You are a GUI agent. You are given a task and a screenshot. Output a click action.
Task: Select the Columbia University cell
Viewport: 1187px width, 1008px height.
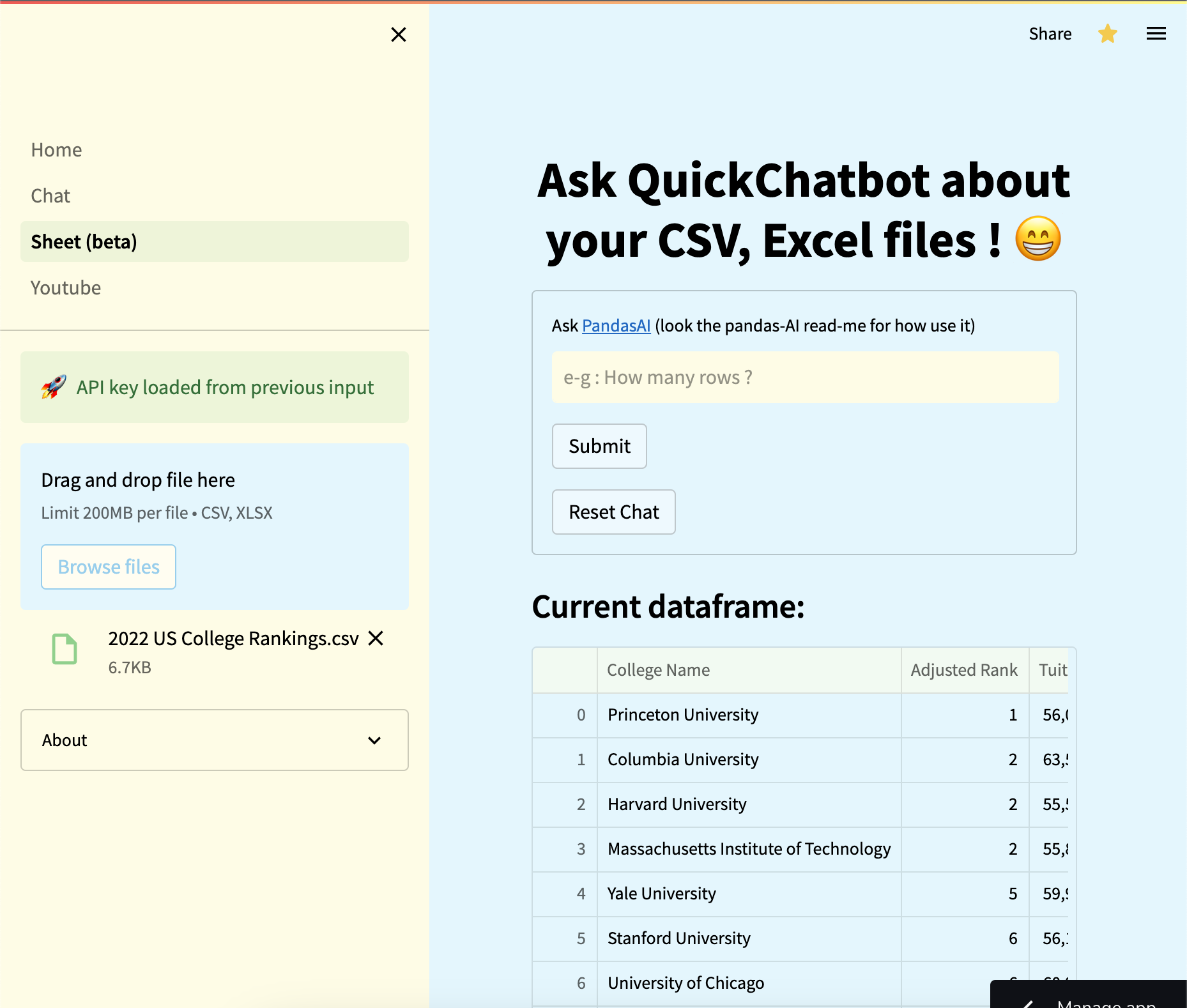pyautogui.click(x=749, y=760)
